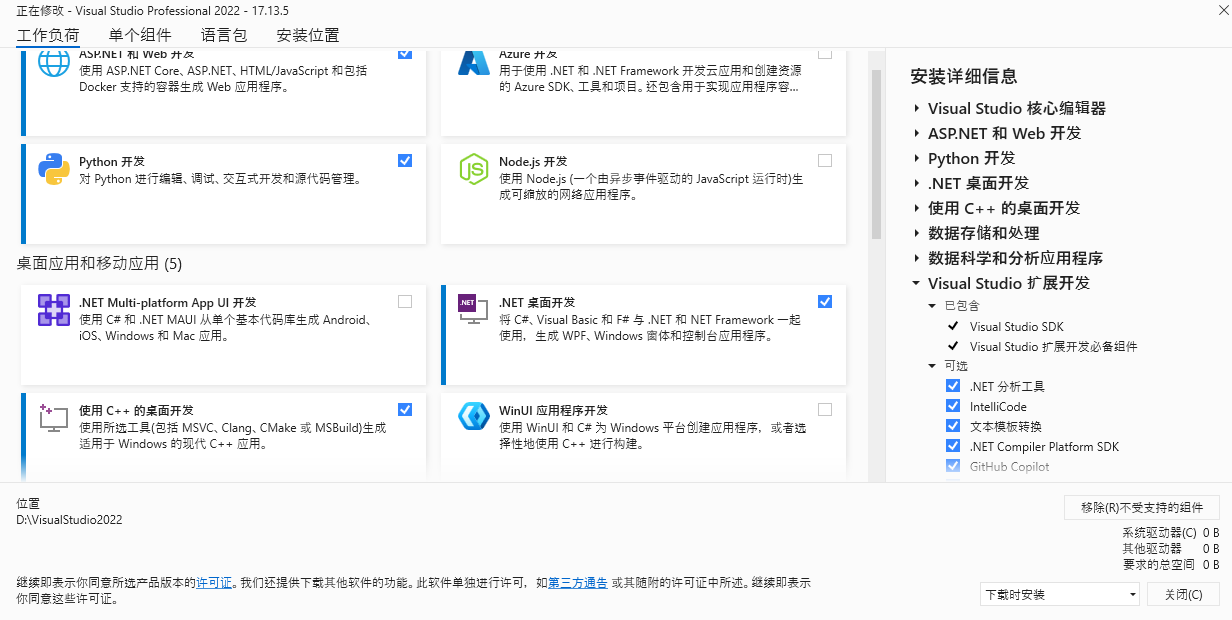This screenshot has width=1232, height=620.
Task: Click the WinUI 应用程序开发 icon
Action: [473, 417]
